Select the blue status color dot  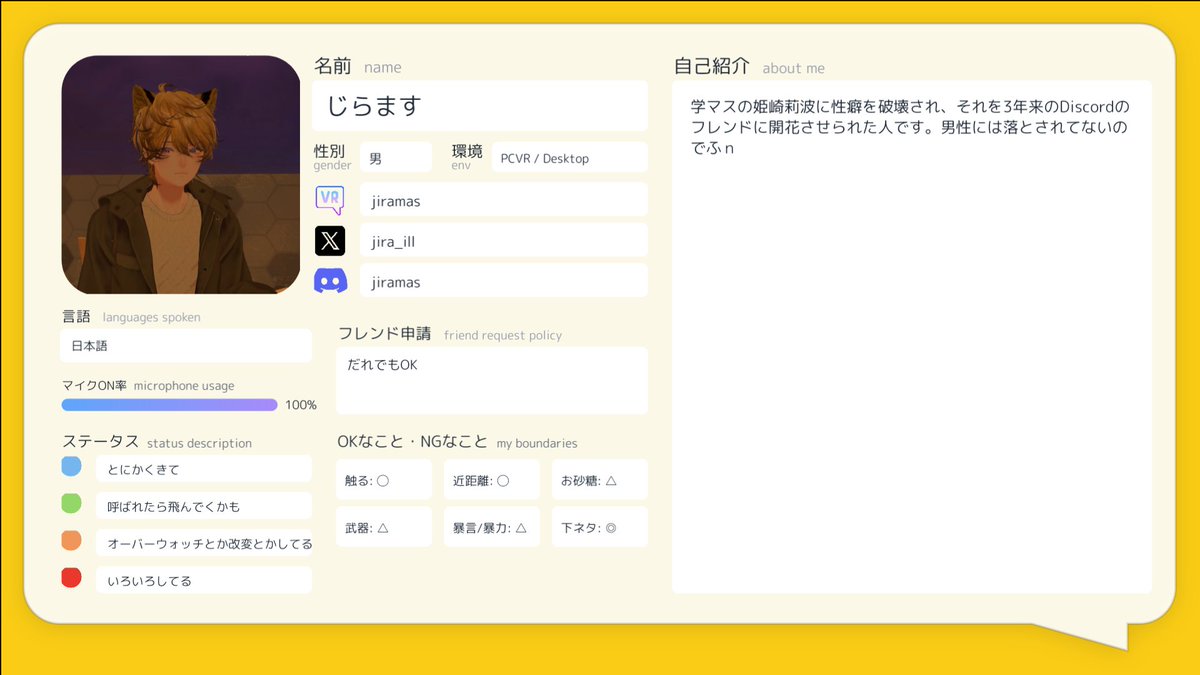pos(71,466)
